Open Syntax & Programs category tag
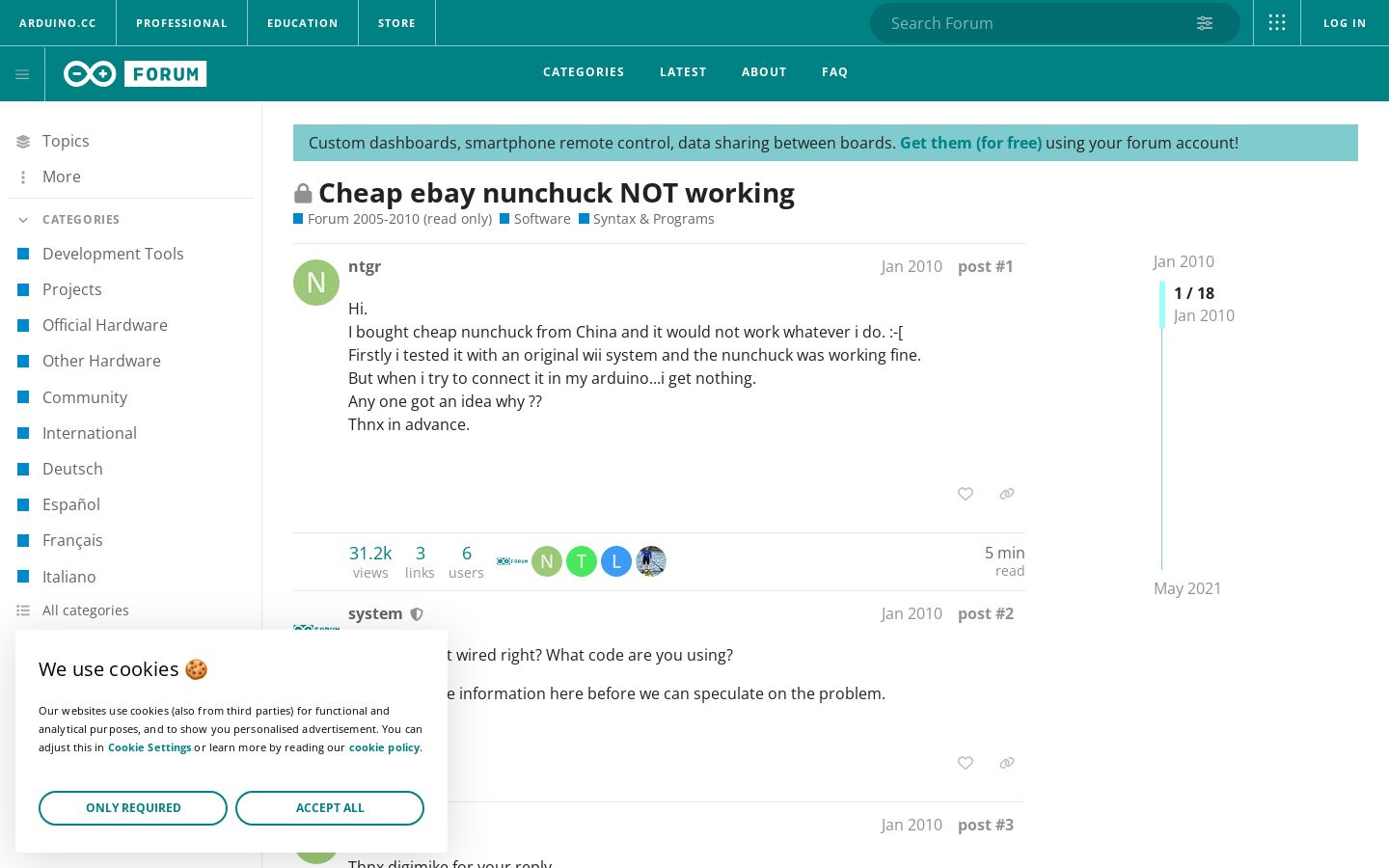 pos(646,219)
